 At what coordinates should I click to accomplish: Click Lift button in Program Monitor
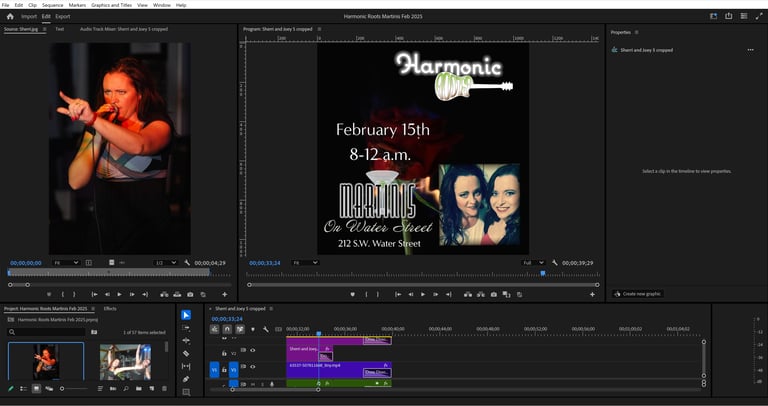468,294
